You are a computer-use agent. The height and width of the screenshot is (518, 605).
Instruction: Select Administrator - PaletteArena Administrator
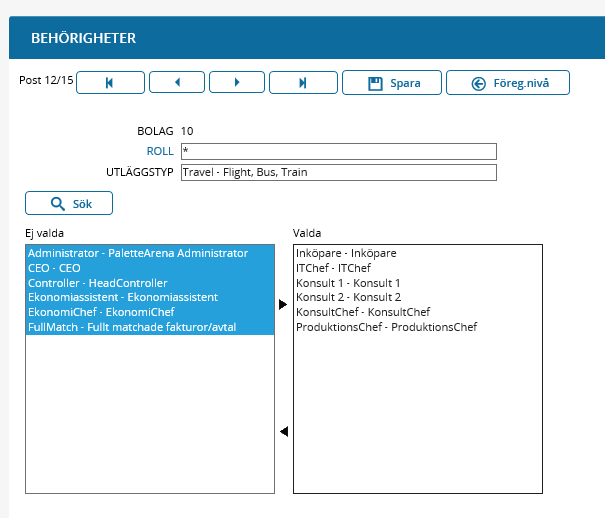pyautogui.click(x=150, y=253)
